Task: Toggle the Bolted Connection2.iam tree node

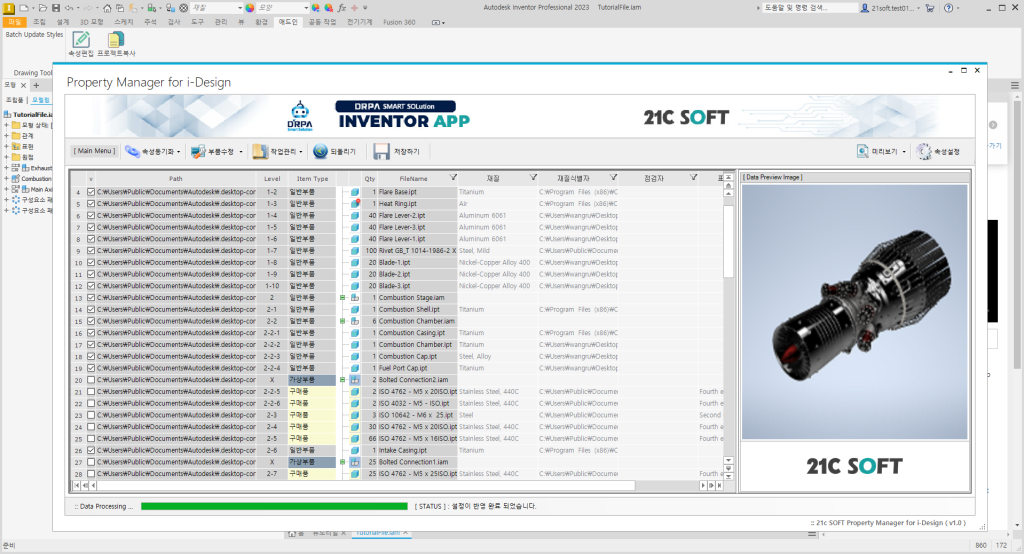Action: pos(342,380)
